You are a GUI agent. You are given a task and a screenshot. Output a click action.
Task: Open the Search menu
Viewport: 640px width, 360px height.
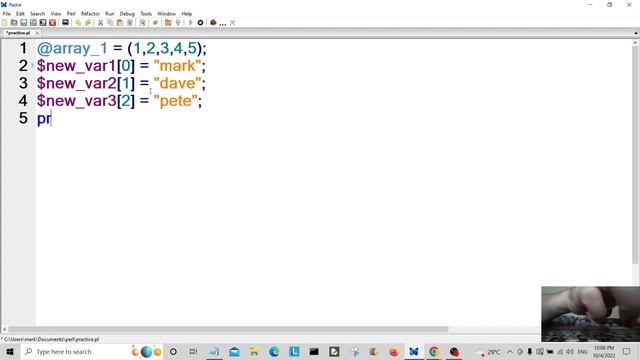click(x=38, y=13)
